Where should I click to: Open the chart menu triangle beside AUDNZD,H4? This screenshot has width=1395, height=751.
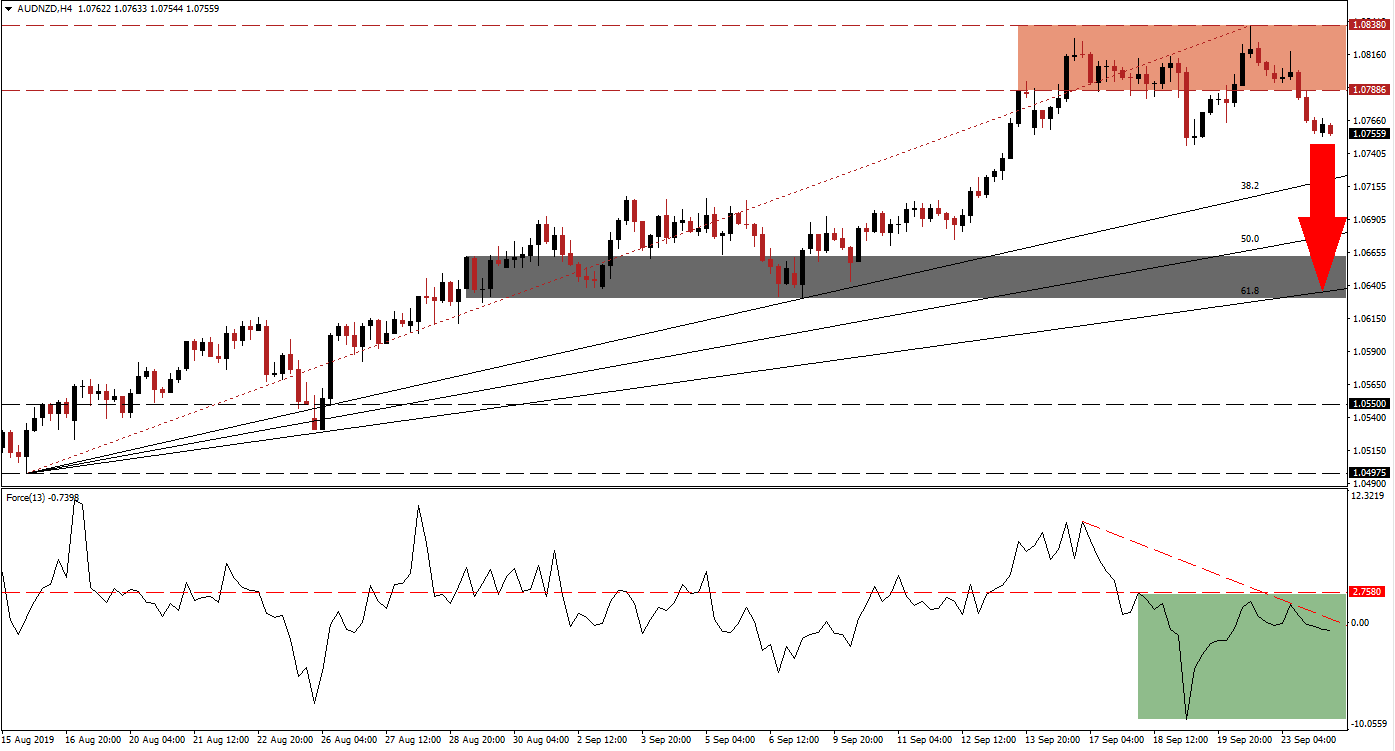tap(8, 8)
